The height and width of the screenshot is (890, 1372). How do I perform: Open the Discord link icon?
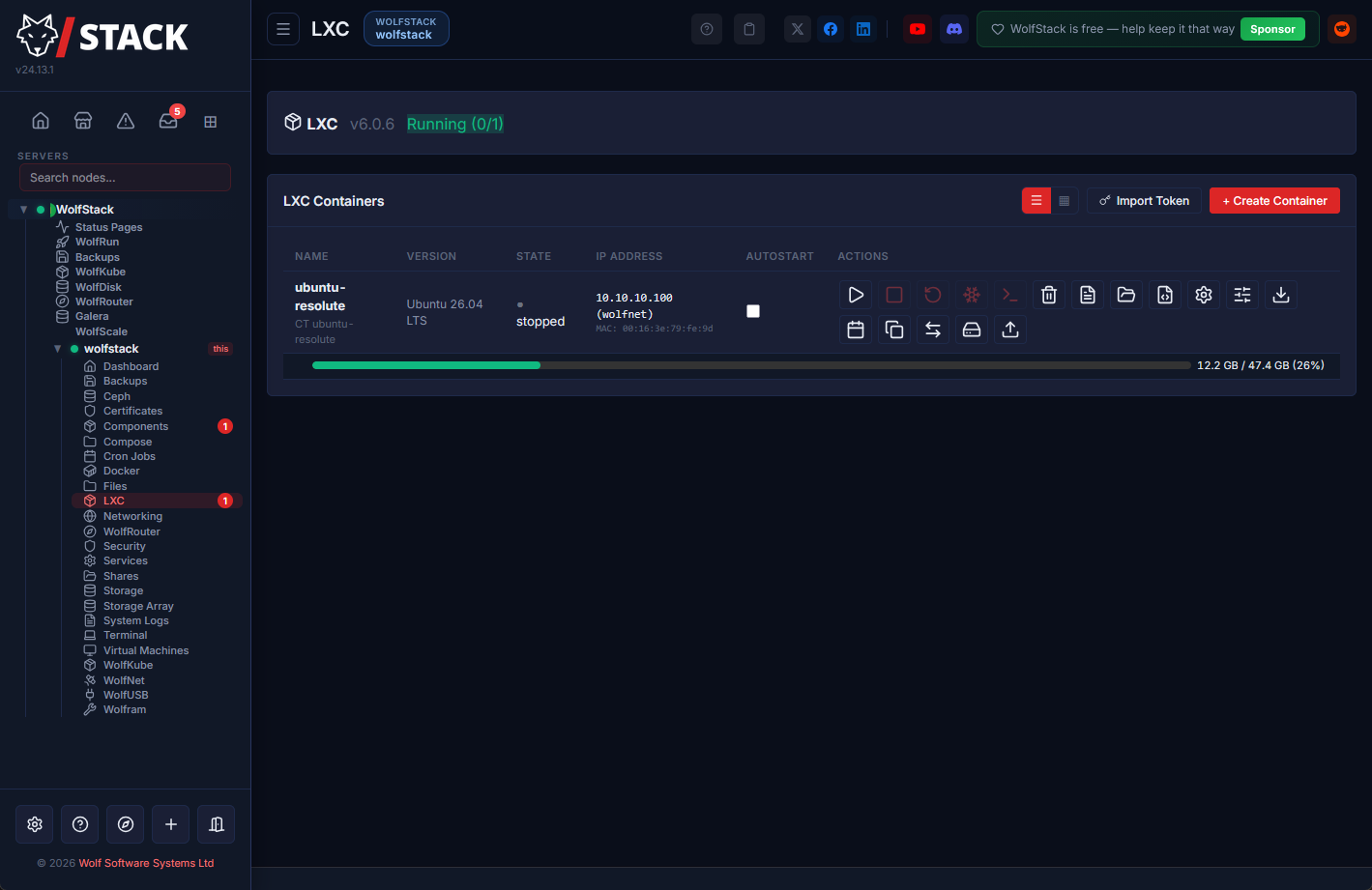click(954, 29)
